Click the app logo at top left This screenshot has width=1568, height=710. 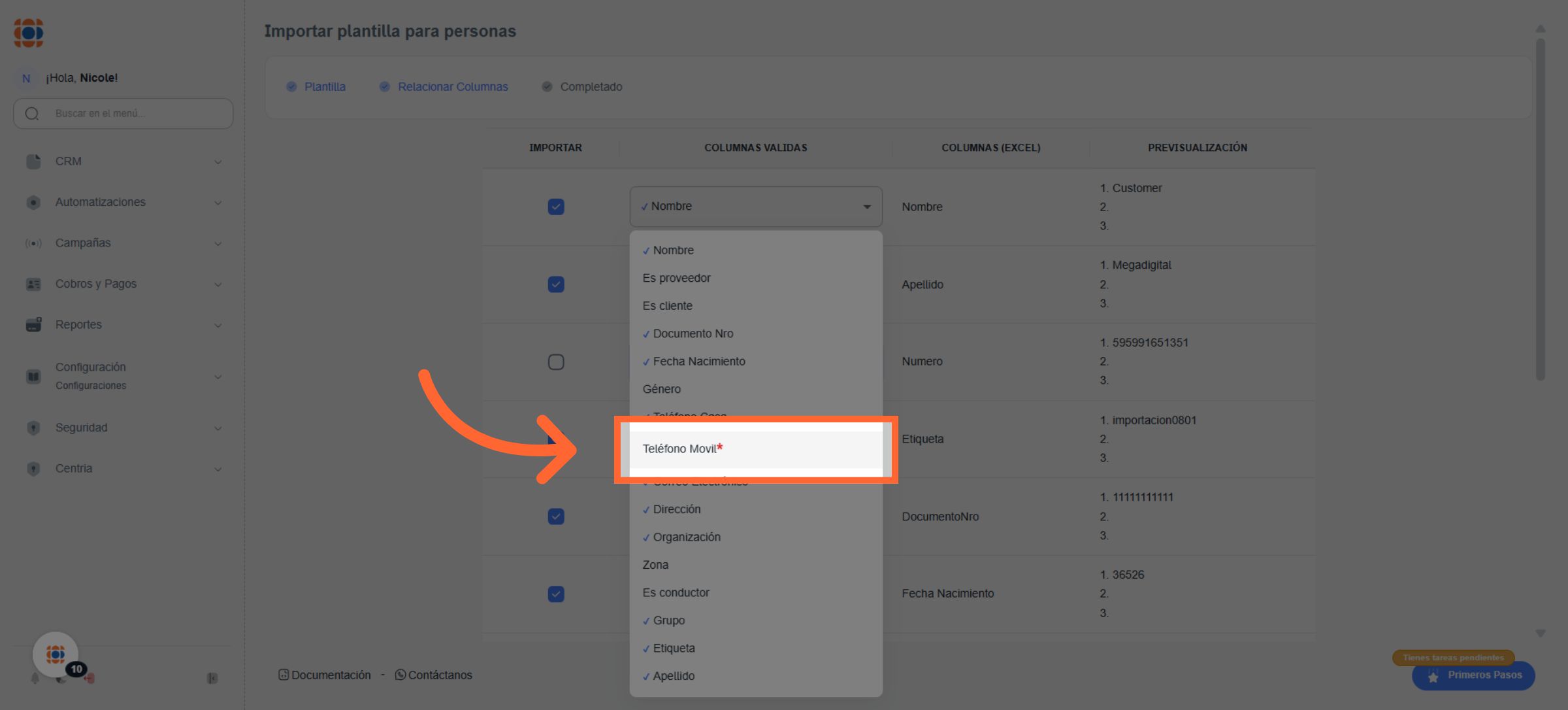click(29, 33)
